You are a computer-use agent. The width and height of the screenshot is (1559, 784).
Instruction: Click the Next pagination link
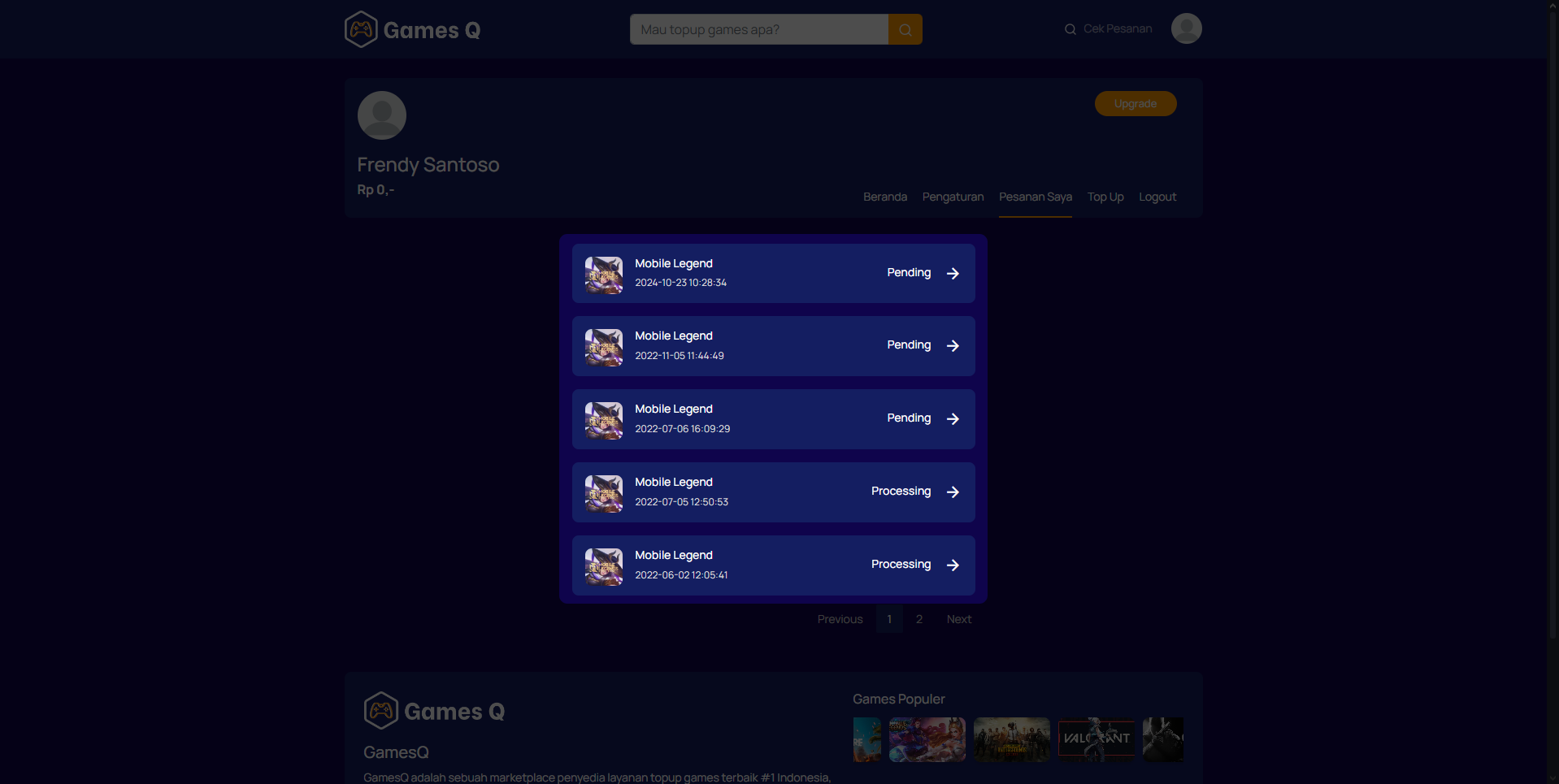tap(959, 619)
